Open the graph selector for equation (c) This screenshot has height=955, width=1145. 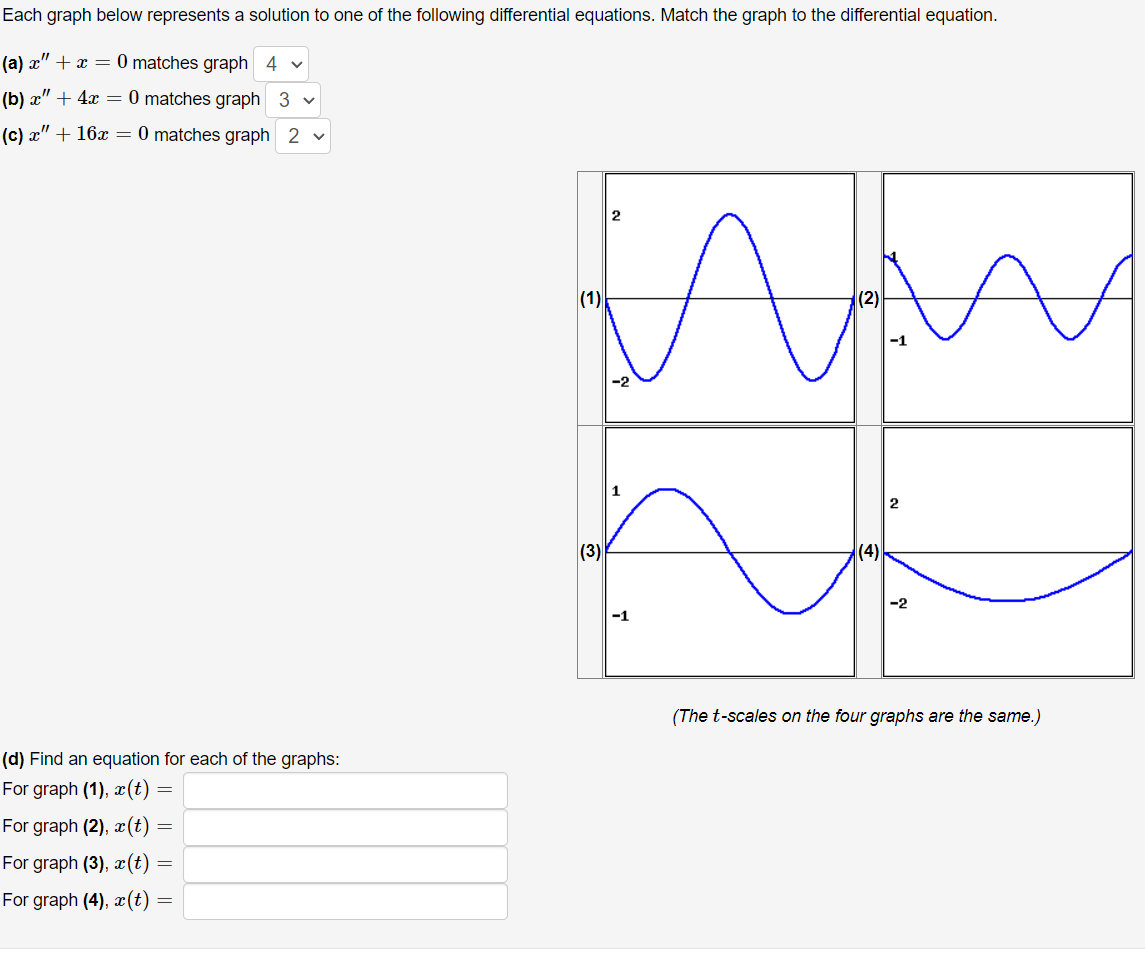[302, 136]
